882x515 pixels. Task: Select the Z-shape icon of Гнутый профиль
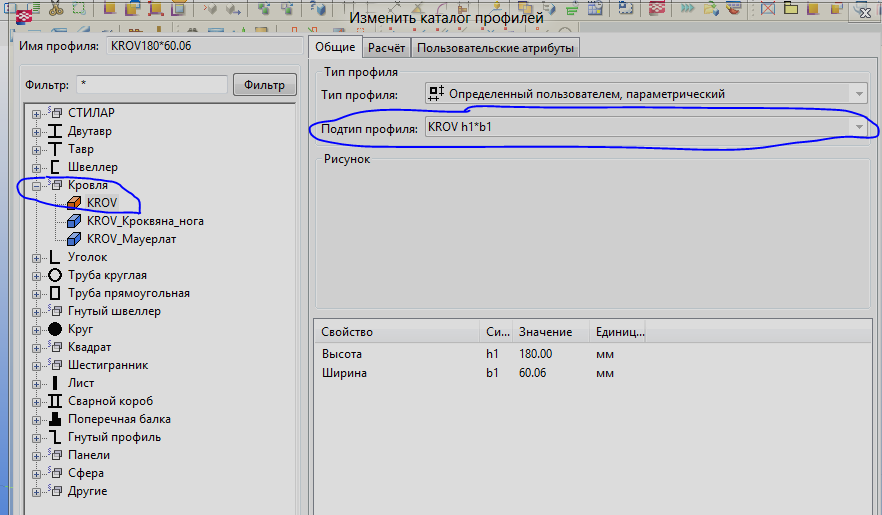[x=55, y=437]
